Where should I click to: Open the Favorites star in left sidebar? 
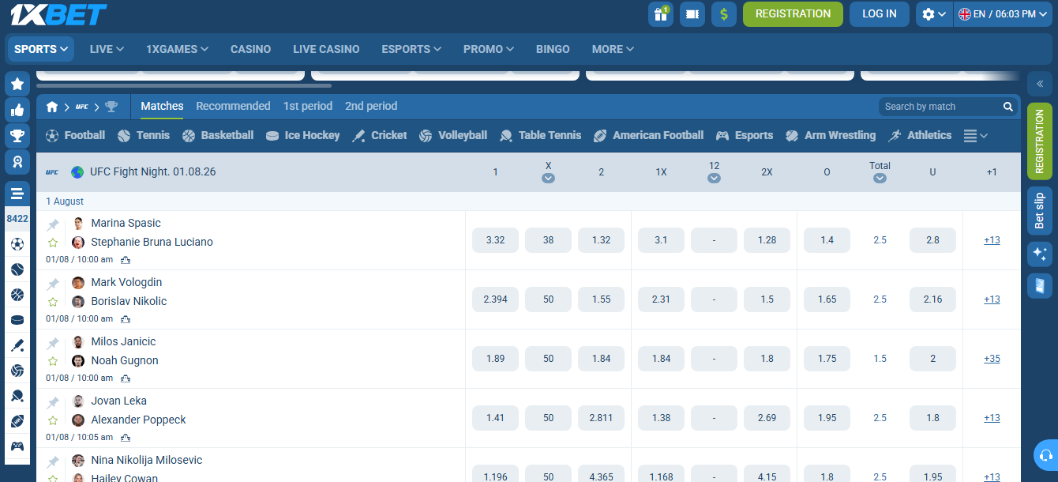18,84
